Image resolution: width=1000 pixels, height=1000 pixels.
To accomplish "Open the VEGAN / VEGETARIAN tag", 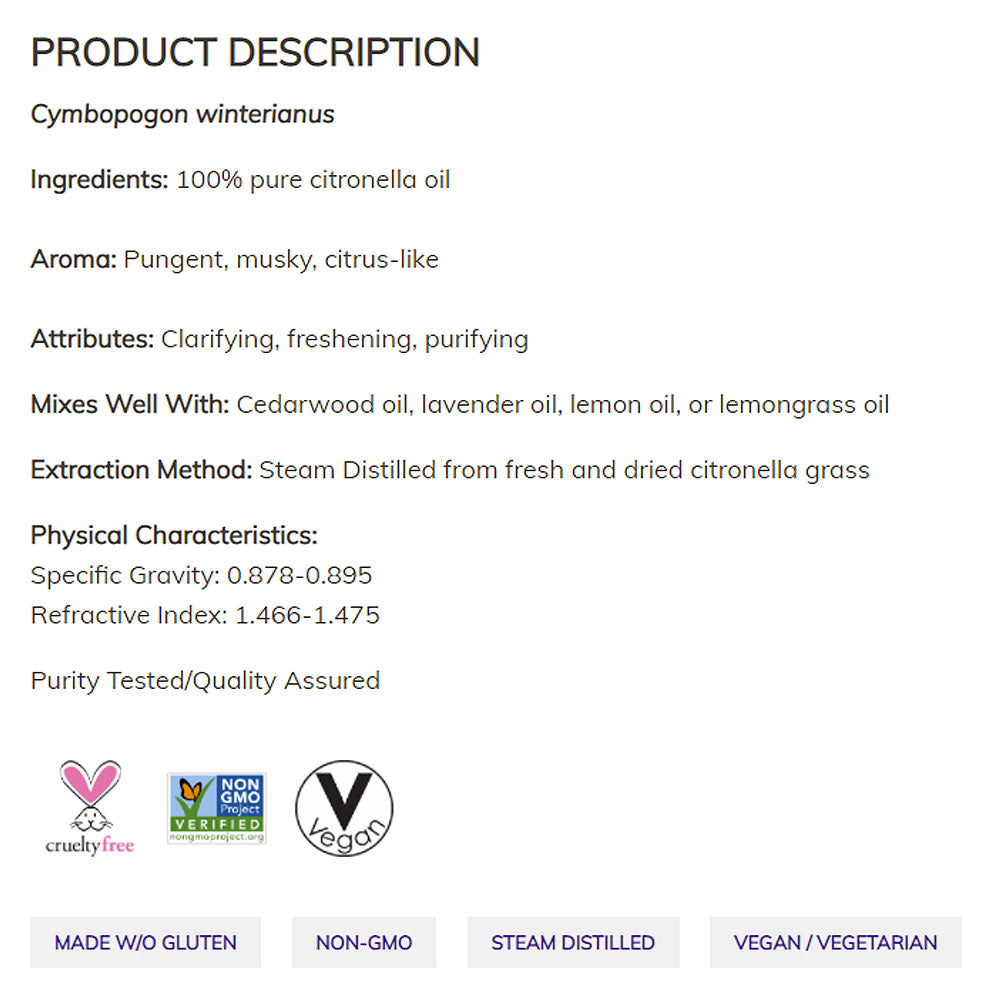I will click(835, 942).
